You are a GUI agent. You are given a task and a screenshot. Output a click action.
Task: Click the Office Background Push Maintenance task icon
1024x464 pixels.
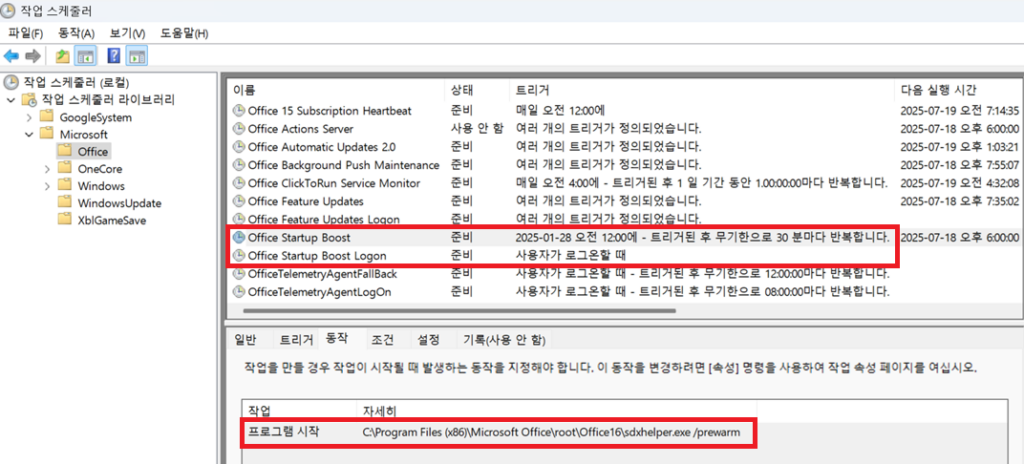tap(240, 165)
